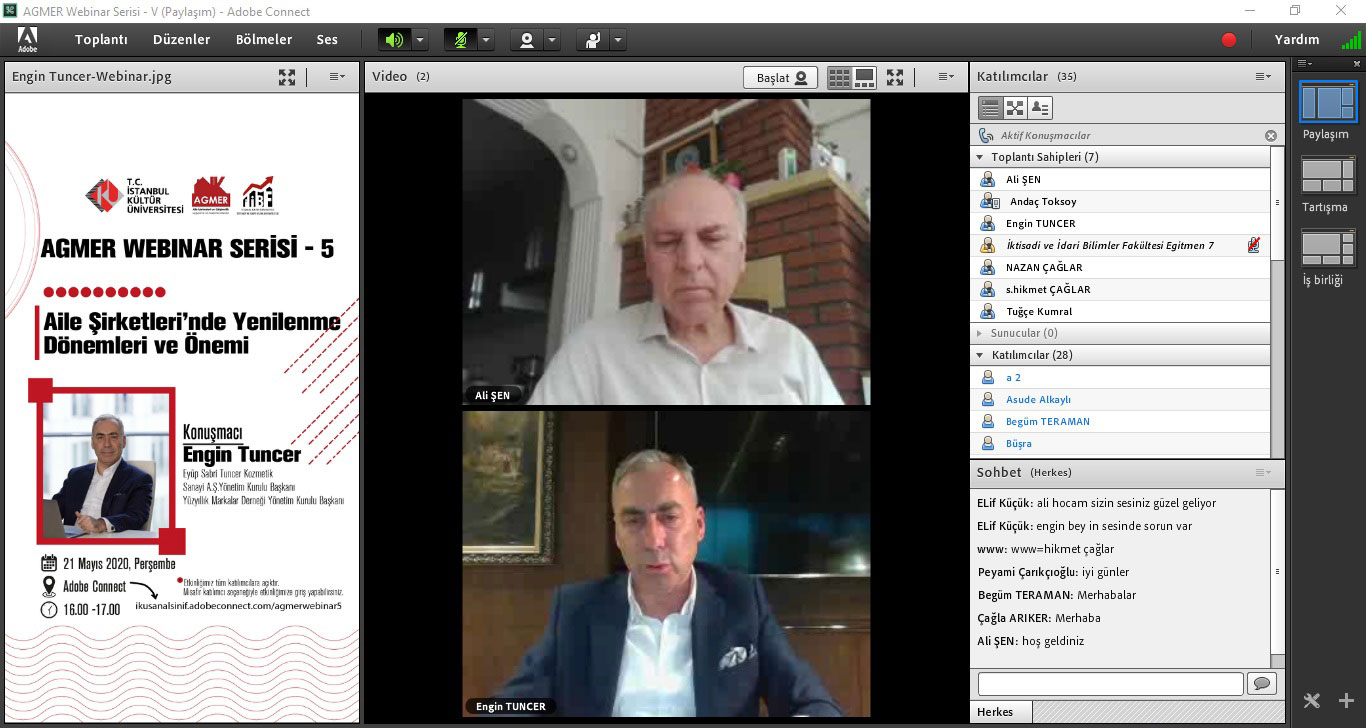Image resolution: width=1366 pixels, height=728 pixels.
Task: Click the red recording indicator
Action: (1229, 40)
